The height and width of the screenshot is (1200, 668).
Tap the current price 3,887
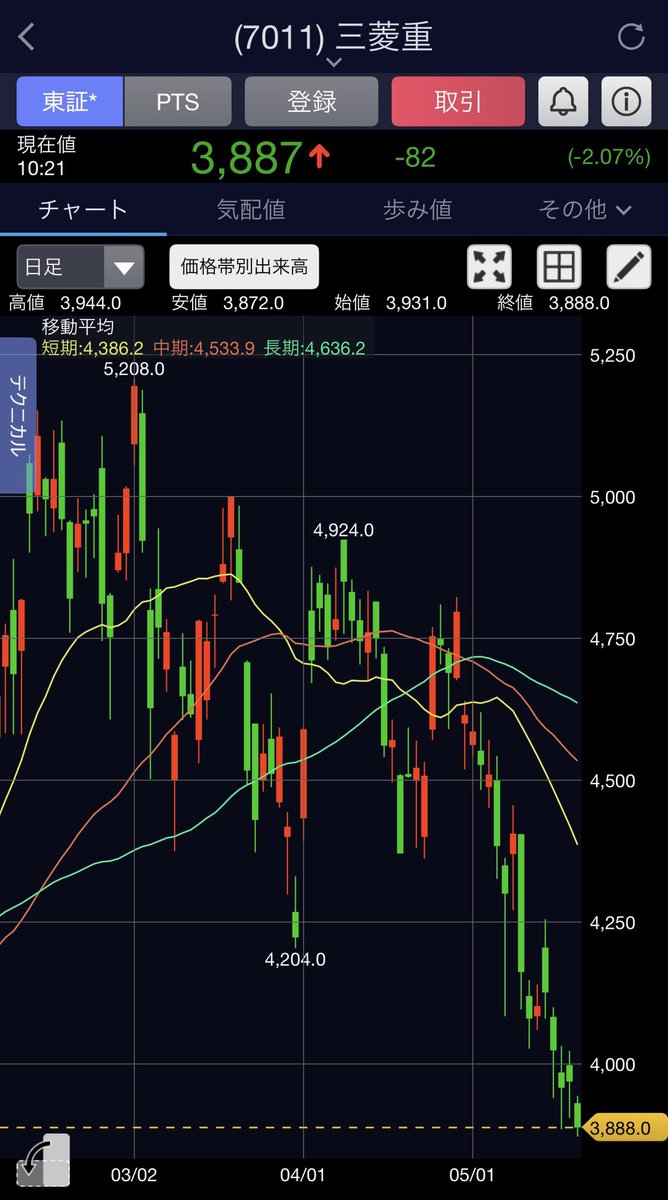click(246, 158)
